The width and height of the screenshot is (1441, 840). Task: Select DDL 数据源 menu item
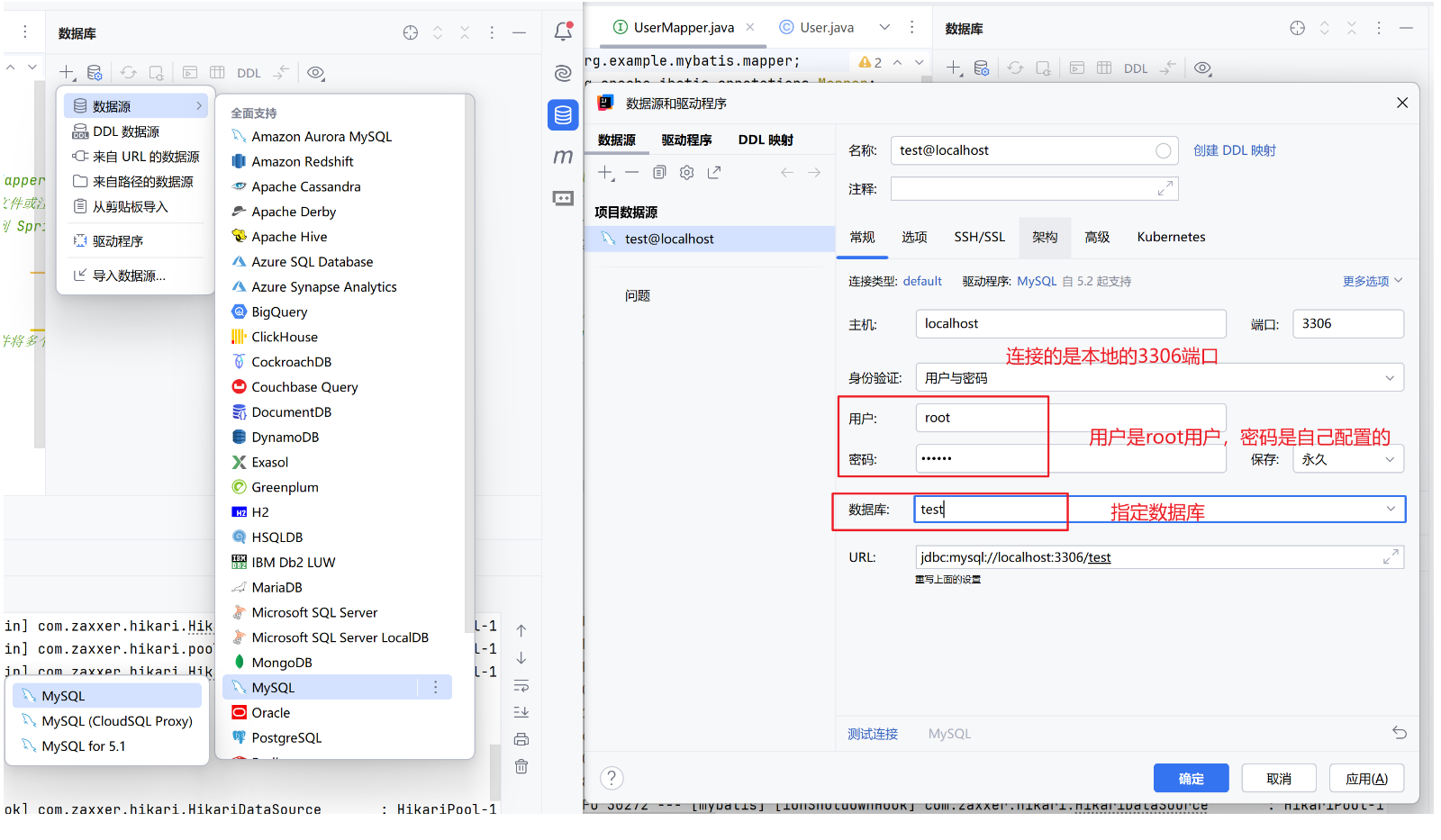coord(137,131)
